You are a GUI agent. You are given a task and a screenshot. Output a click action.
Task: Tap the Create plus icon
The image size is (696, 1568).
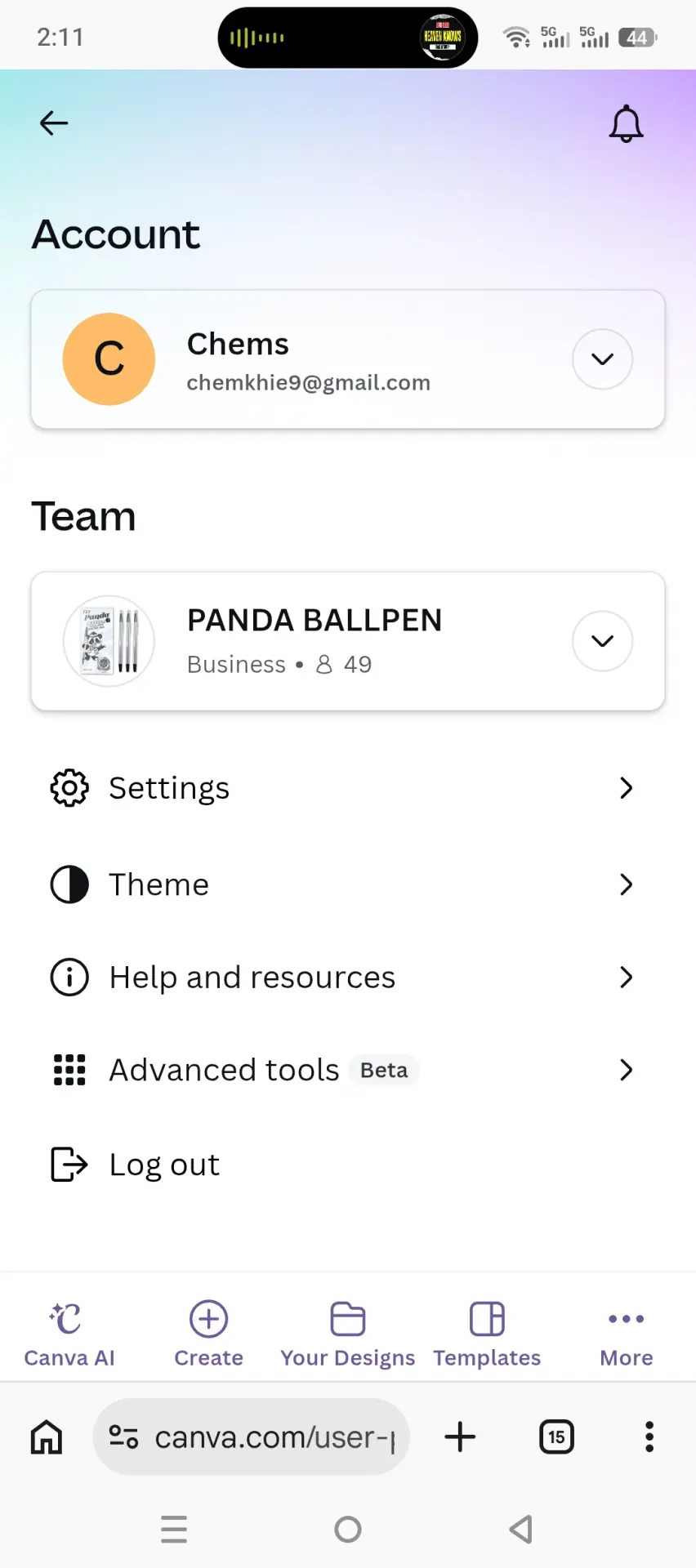pyautogui.click(x=209, y=1319)
